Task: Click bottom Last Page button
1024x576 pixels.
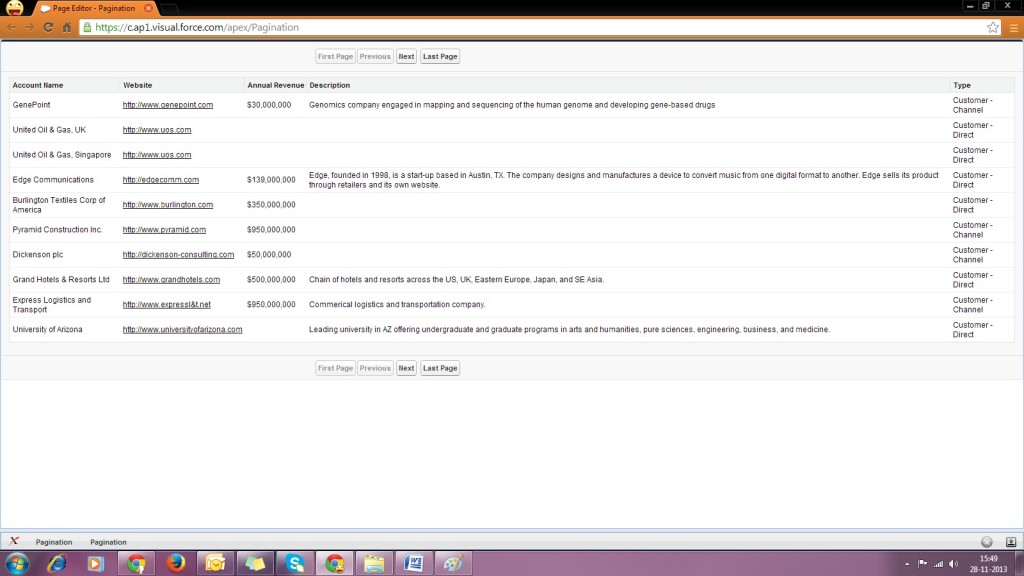Action: (x=440, y=368)
